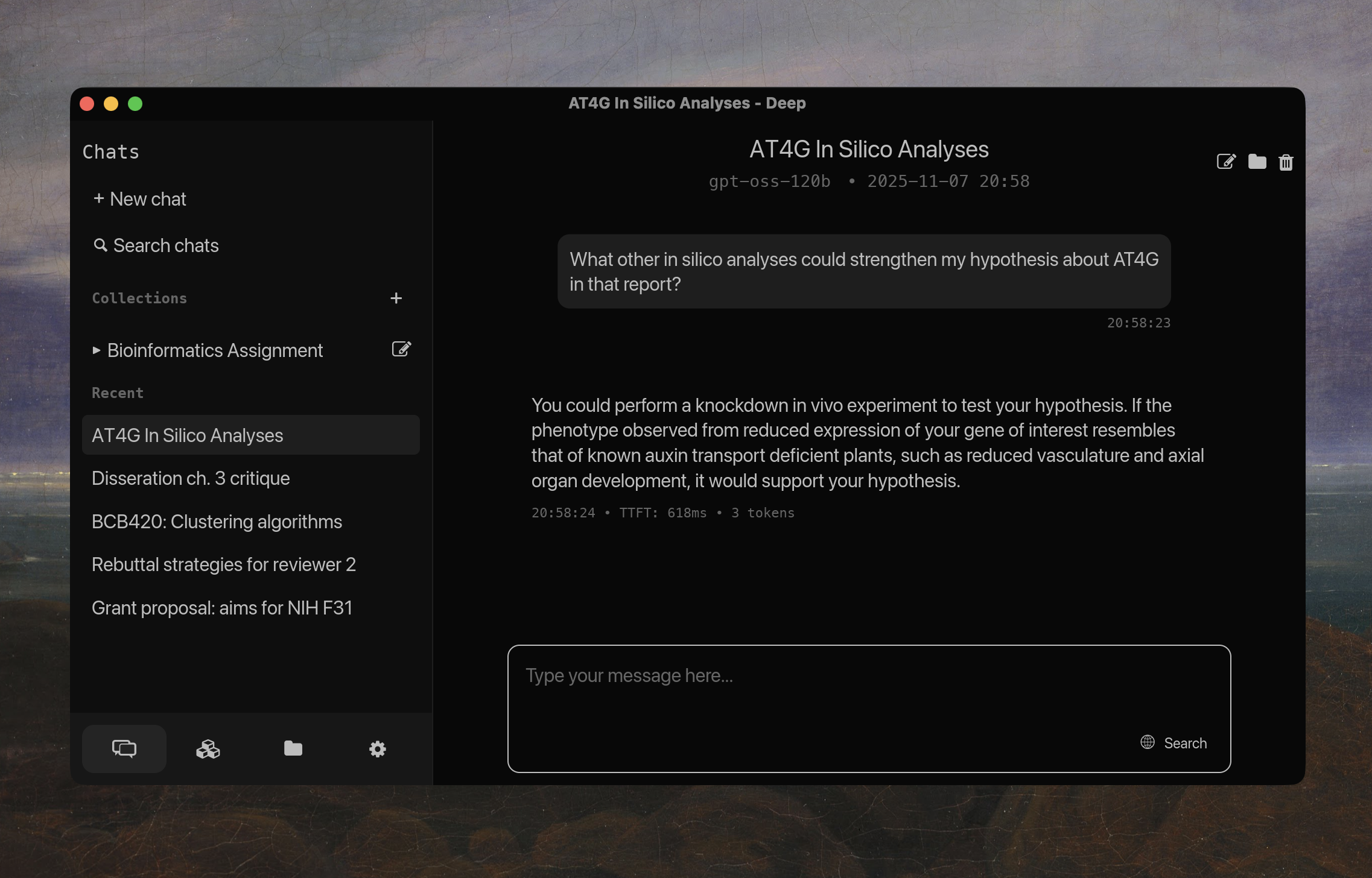Open the files folder tab in bottom bar

[293, 749]
